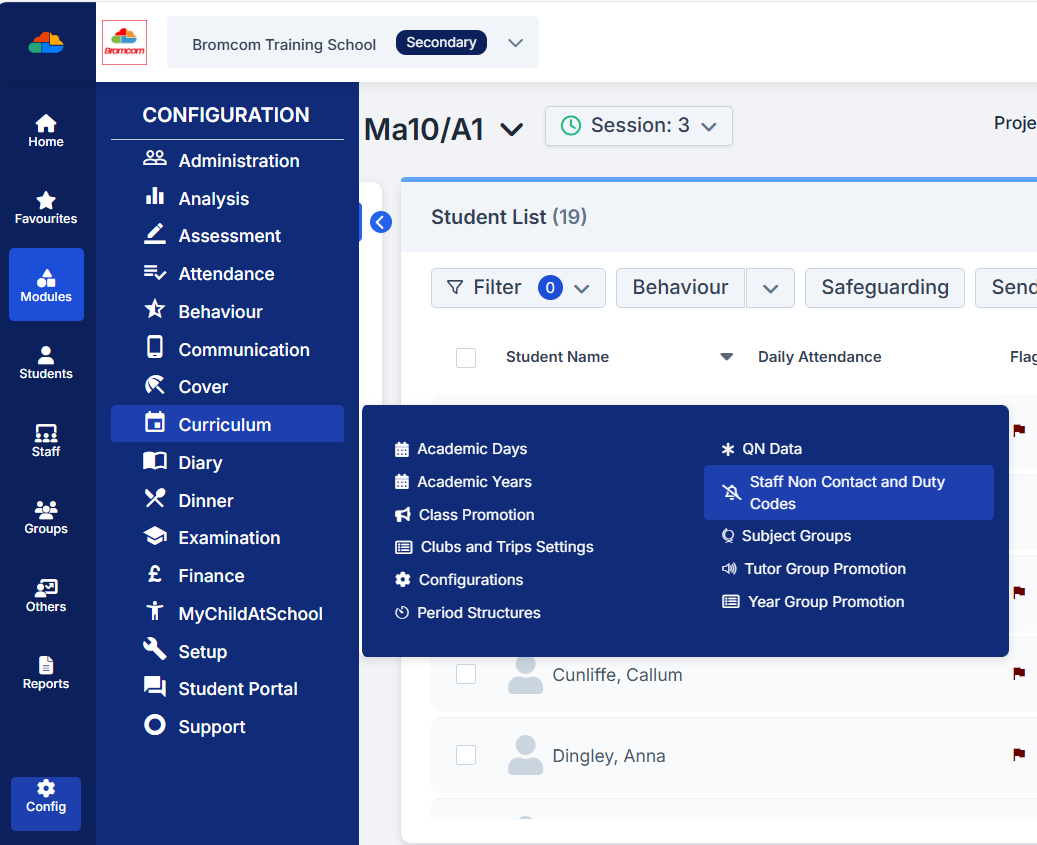
Task: Click the Safeguarding button
Action: (x=884, y=288)
